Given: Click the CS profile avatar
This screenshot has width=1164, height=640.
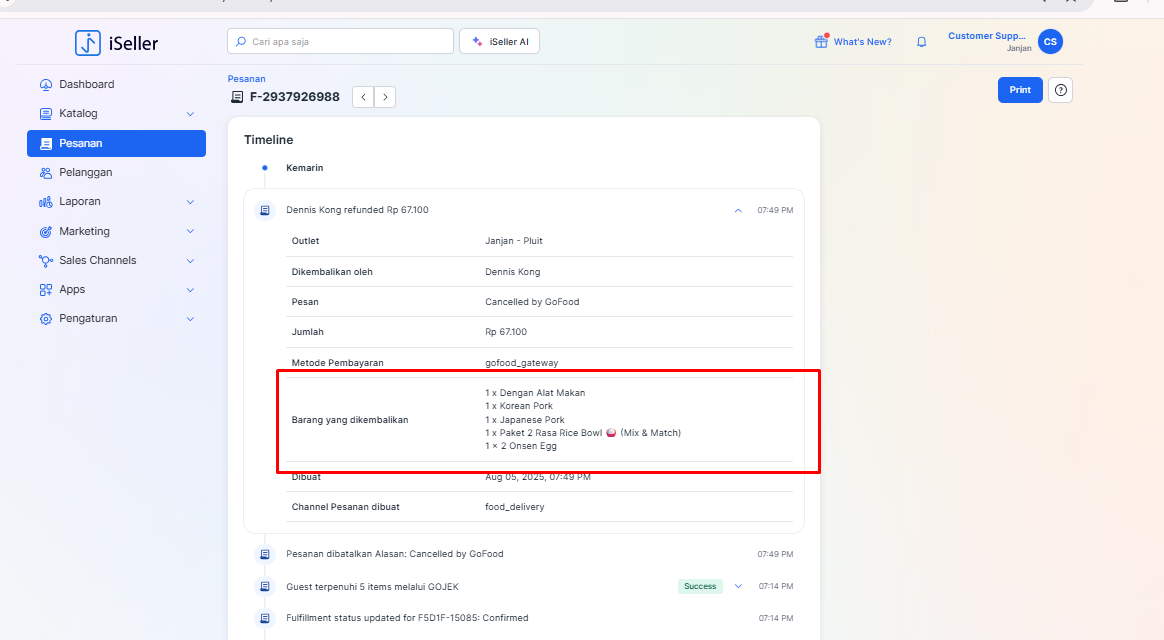Looking at the screenshot, I should click(1050, 41).
